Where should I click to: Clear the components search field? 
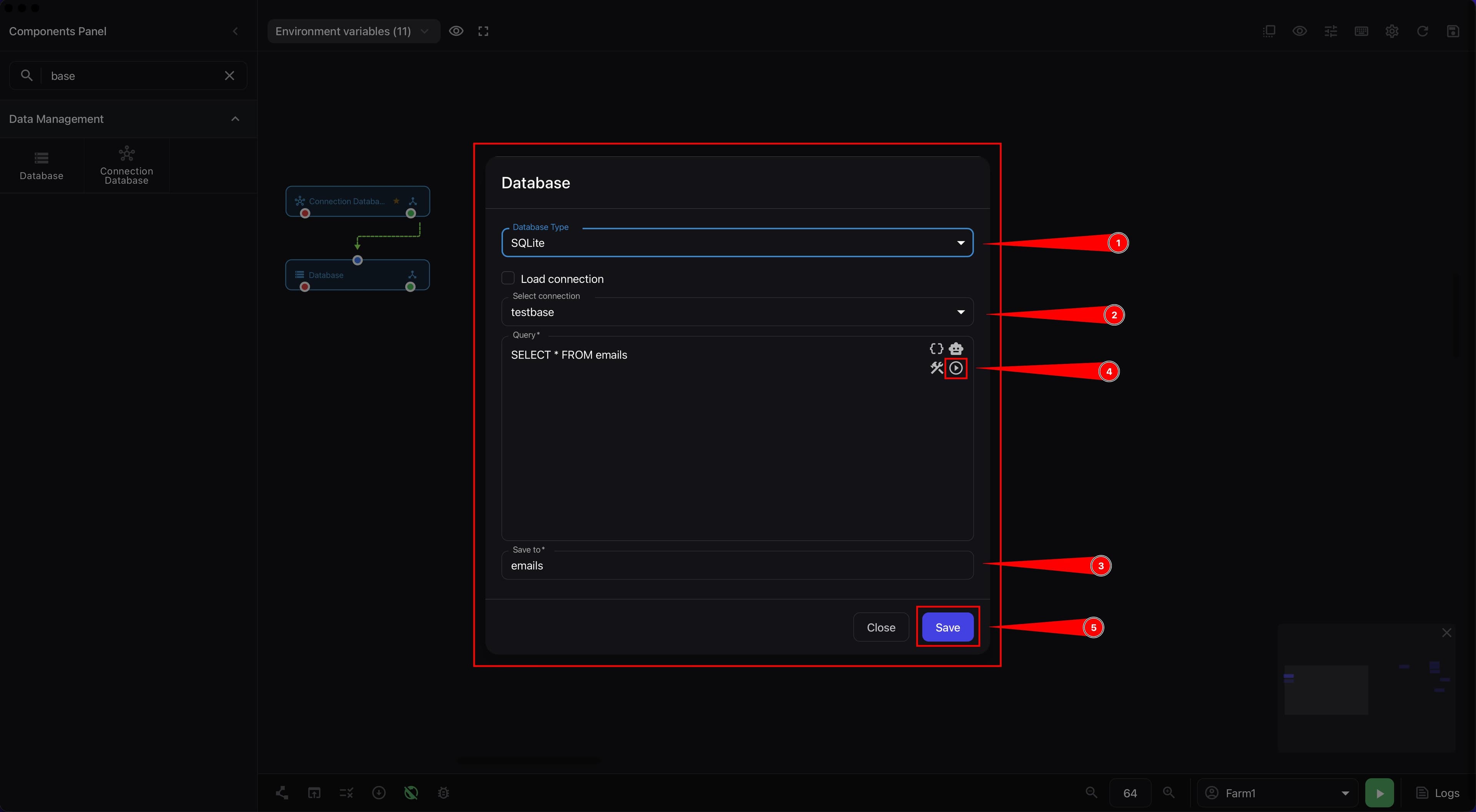click(x=230, y=76)
